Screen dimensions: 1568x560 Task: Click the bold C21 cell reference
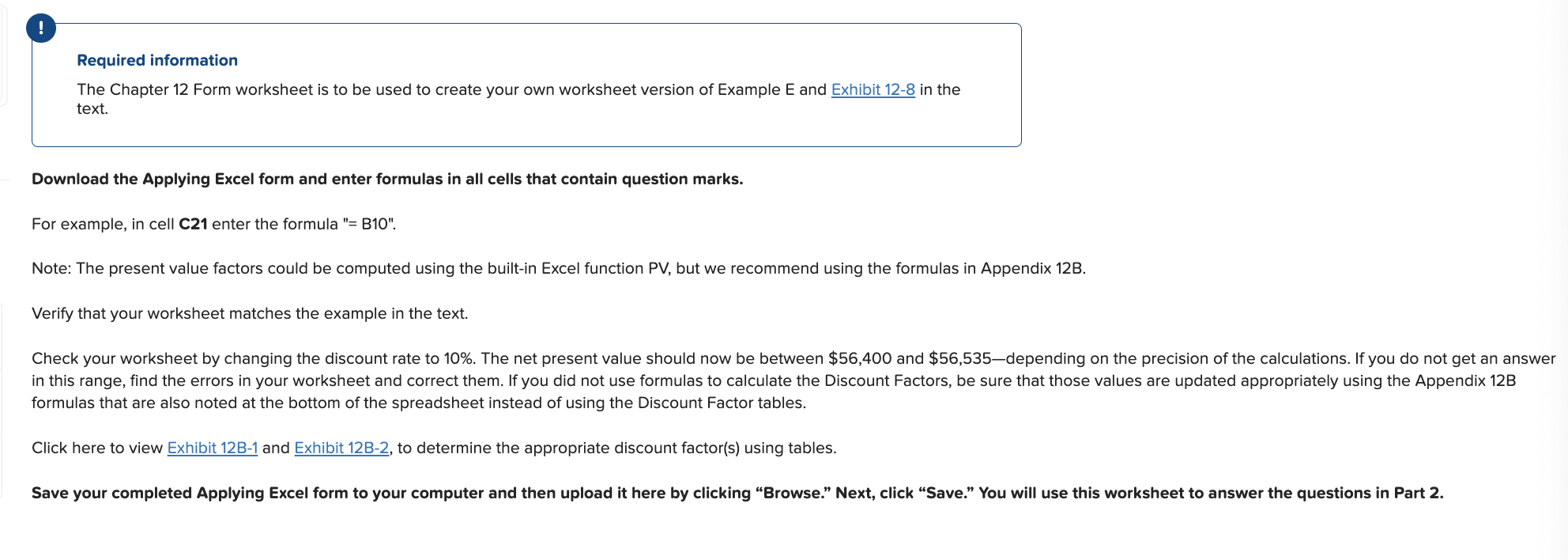[x=193, y=224]
